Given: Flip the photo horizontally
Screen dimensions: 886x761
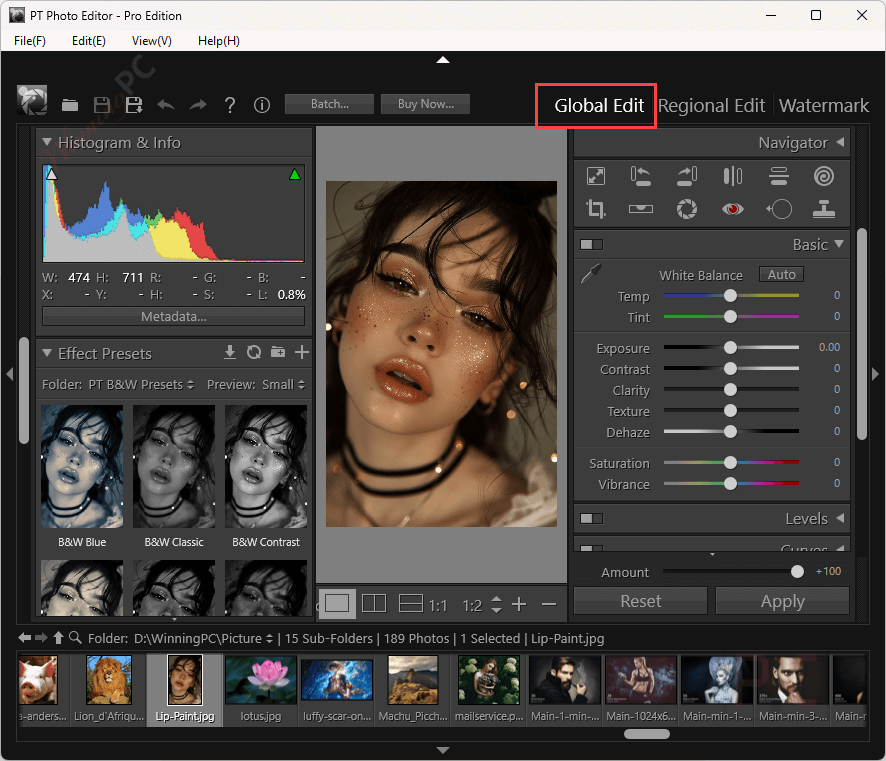Looking at the screenshot, I should [x=732, y=176].
